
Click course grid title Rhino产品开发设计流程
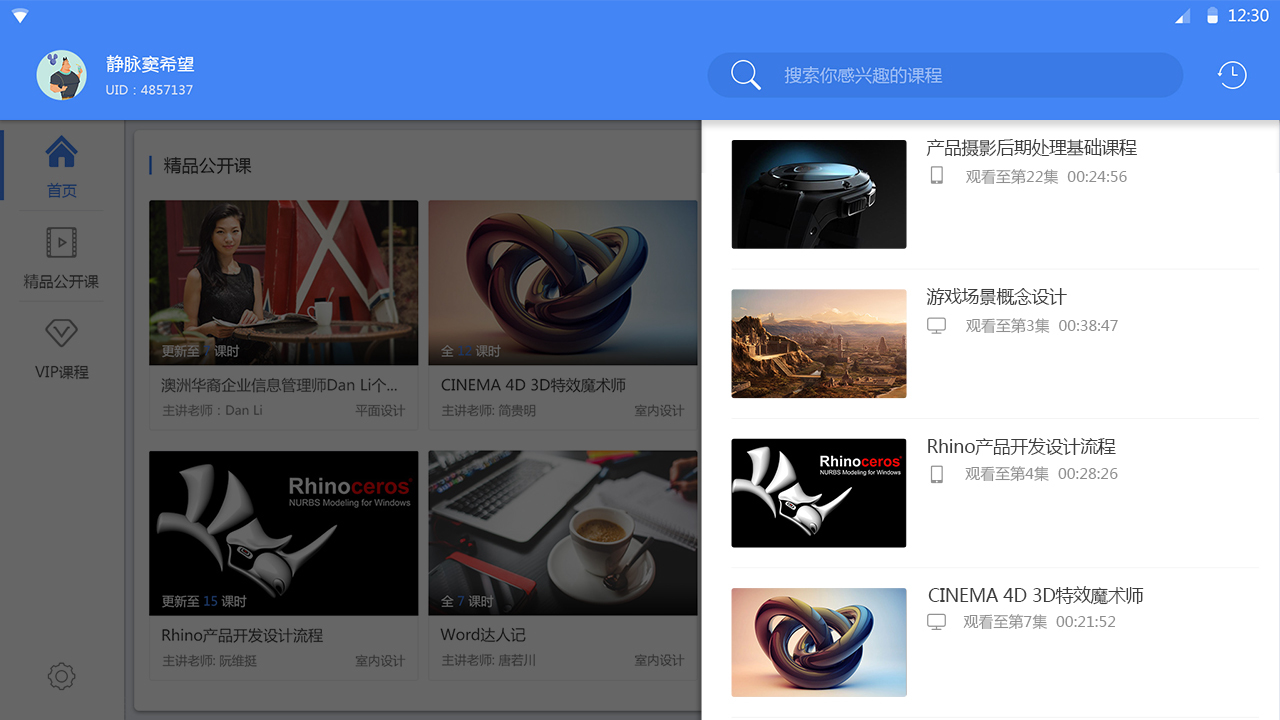click(242, 635)
